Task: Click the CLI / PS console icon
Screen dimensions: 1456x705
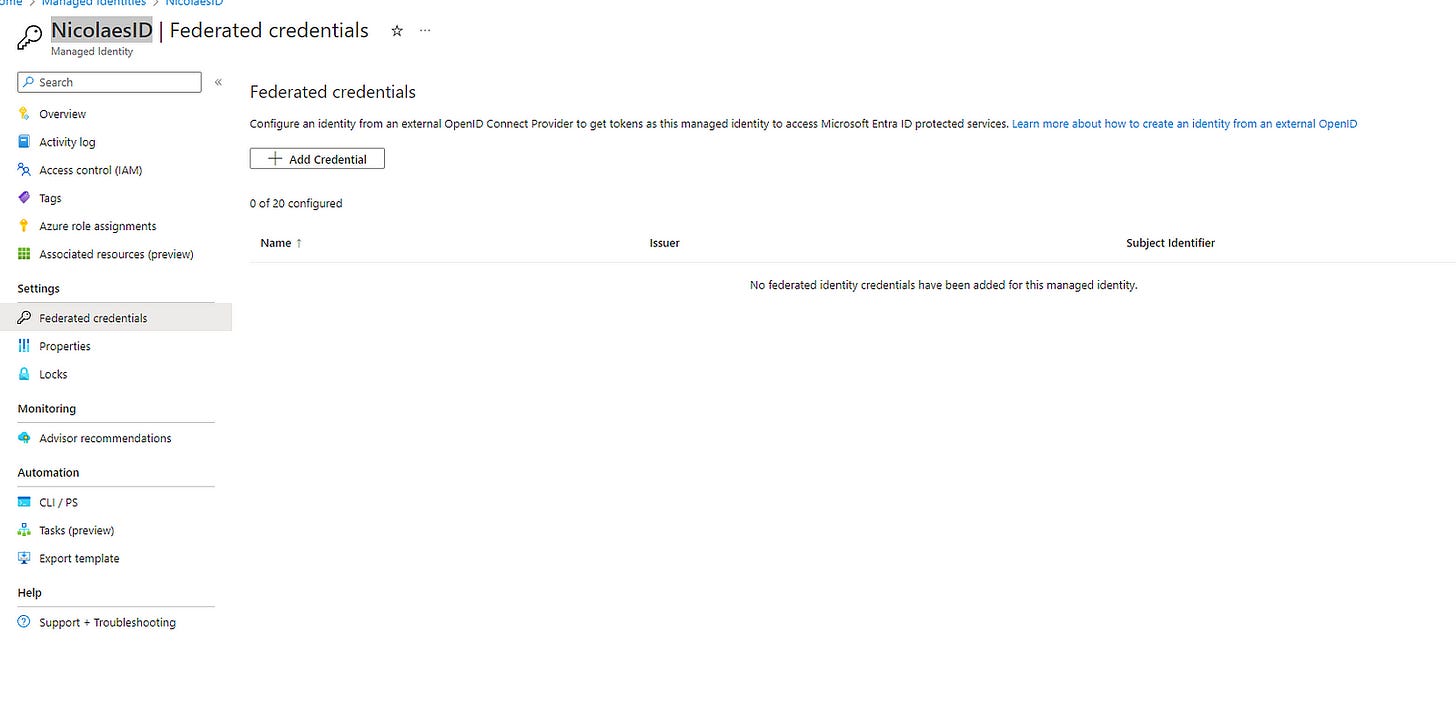Action: coord(24,502)
